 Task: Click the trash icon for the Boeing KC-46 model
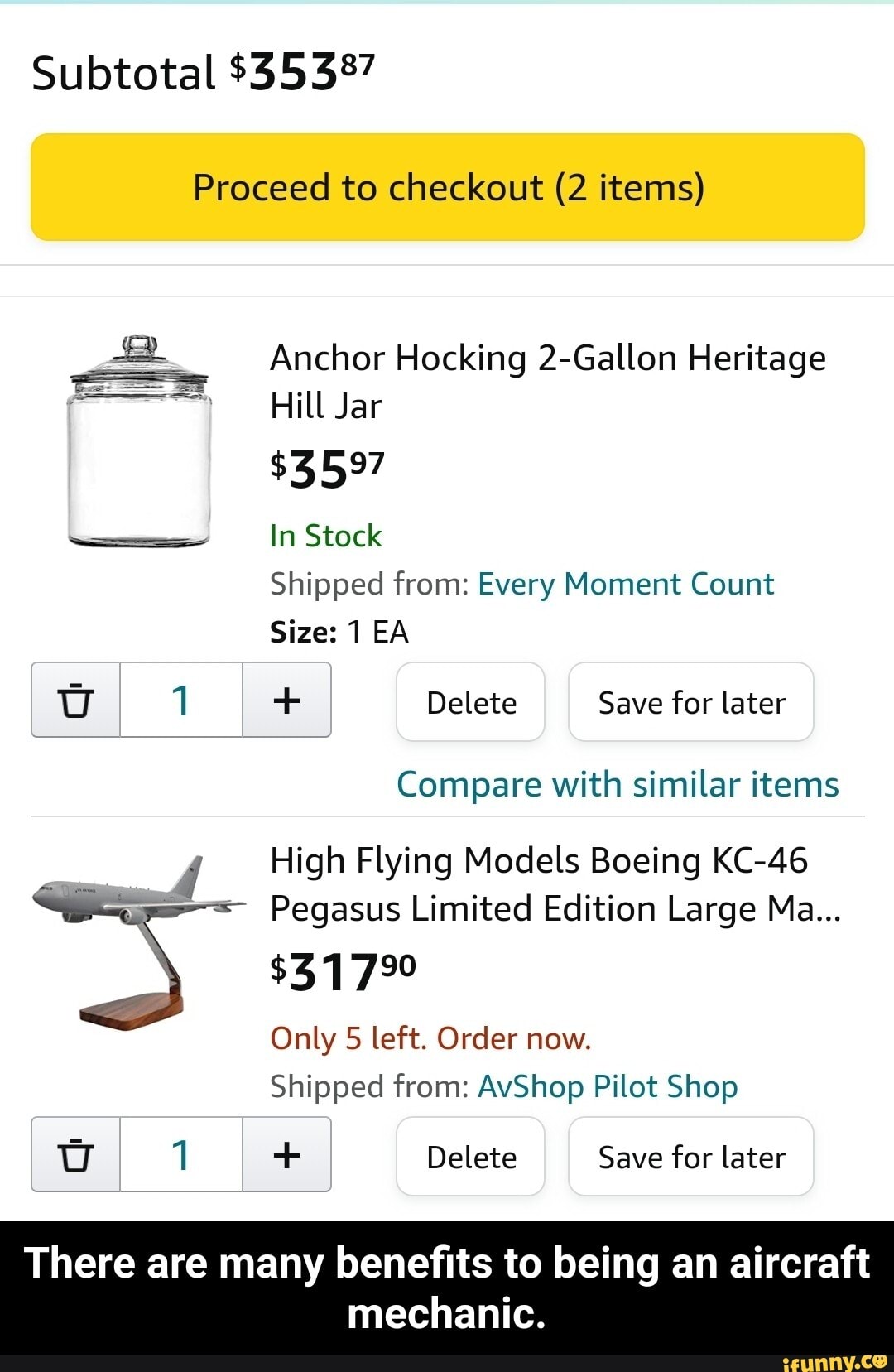click(75, 1154)
